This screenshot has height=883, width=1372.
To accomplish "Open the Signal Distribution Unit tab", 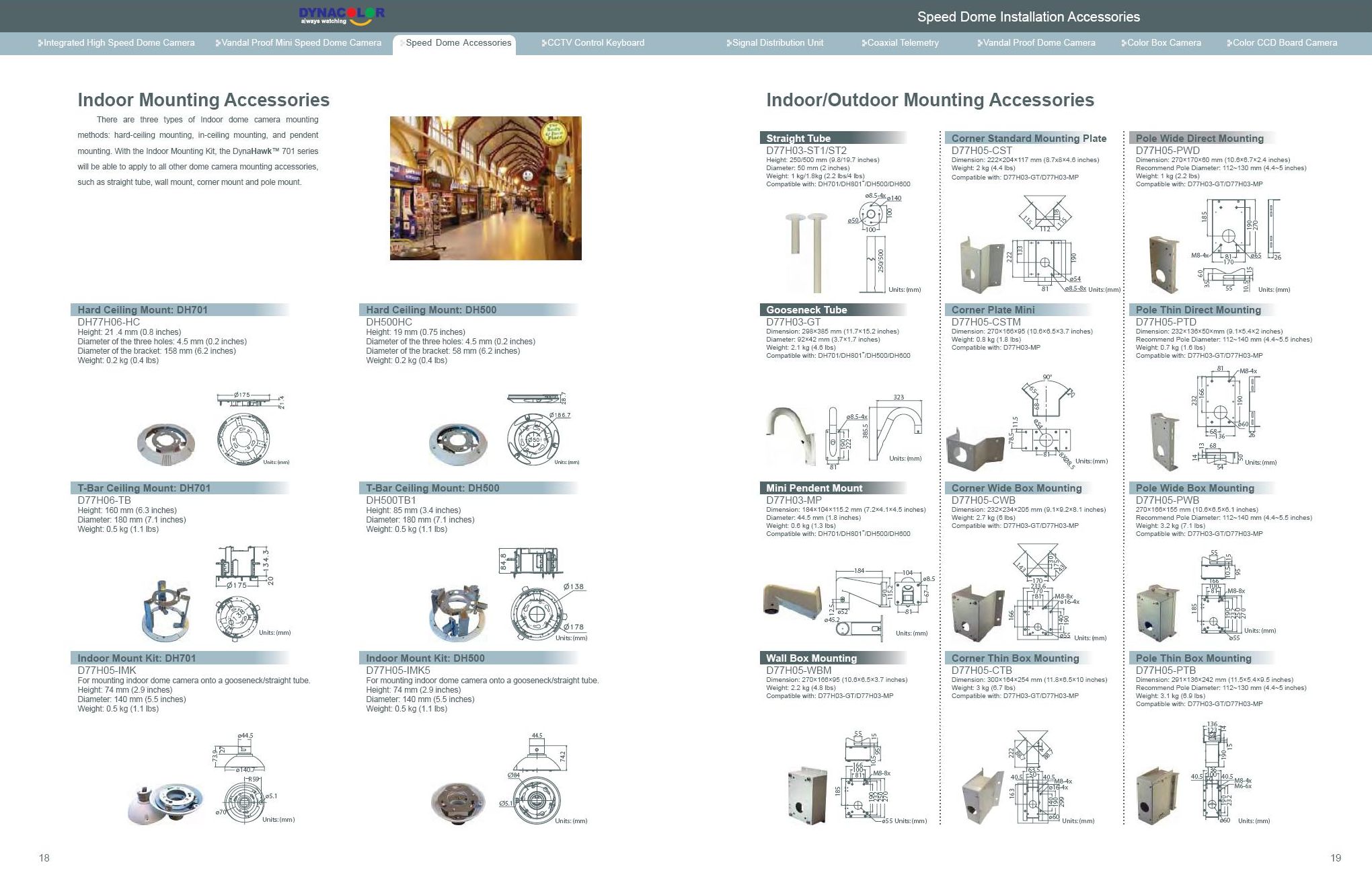I will click(775, 43).
